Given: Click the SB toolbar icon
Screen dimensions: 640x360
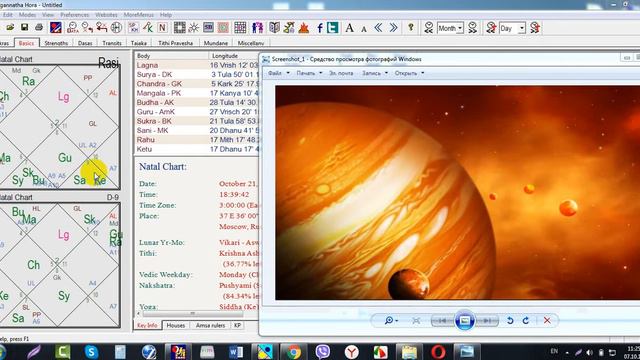Looking at the screenshot, I should [x=208, y=28].
